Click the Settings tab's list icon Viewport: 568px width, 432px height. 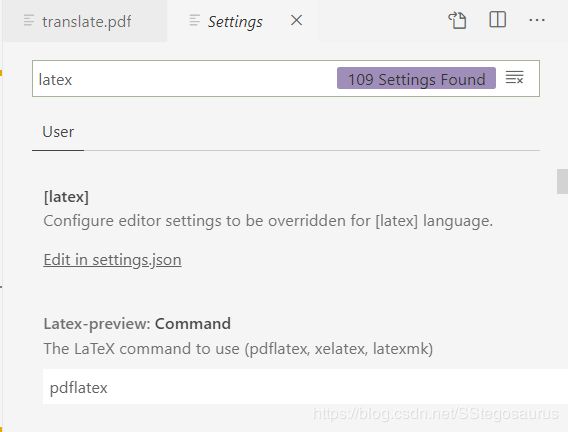click(195, 21)
